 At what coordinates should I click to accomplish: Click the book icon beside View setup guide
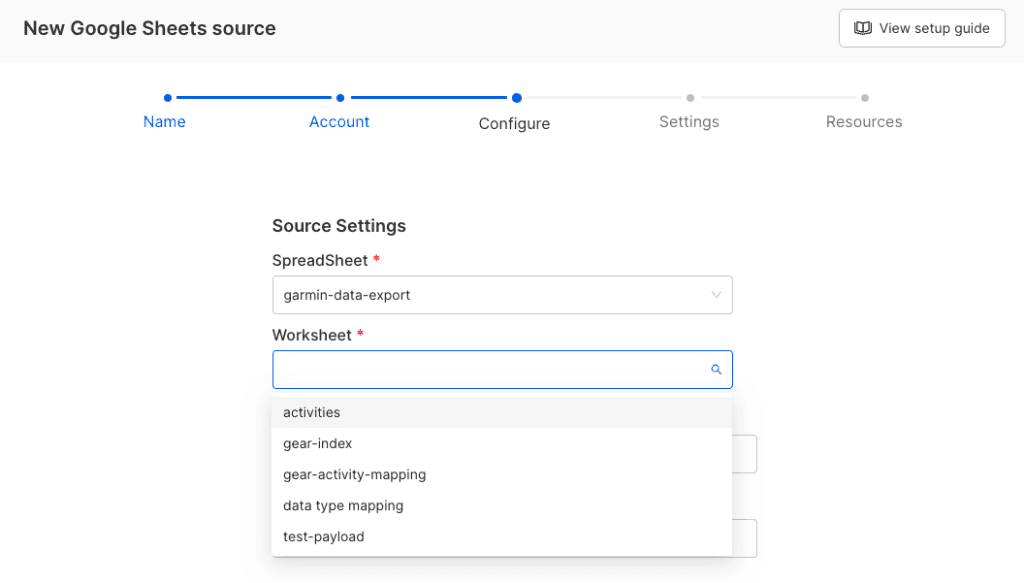tap(862, 28)
